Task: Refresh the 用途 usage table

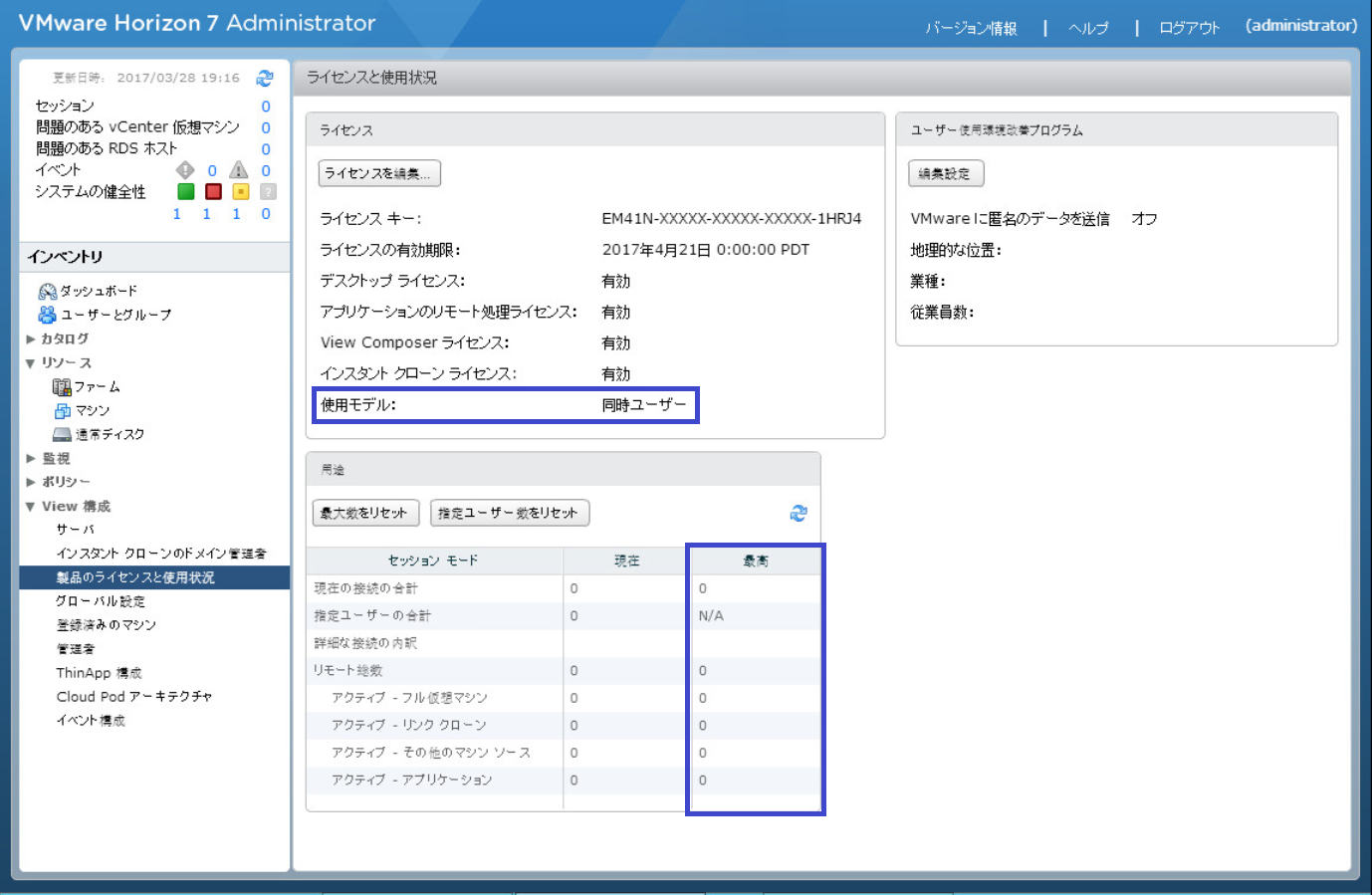Action: (x=799, y=513)
